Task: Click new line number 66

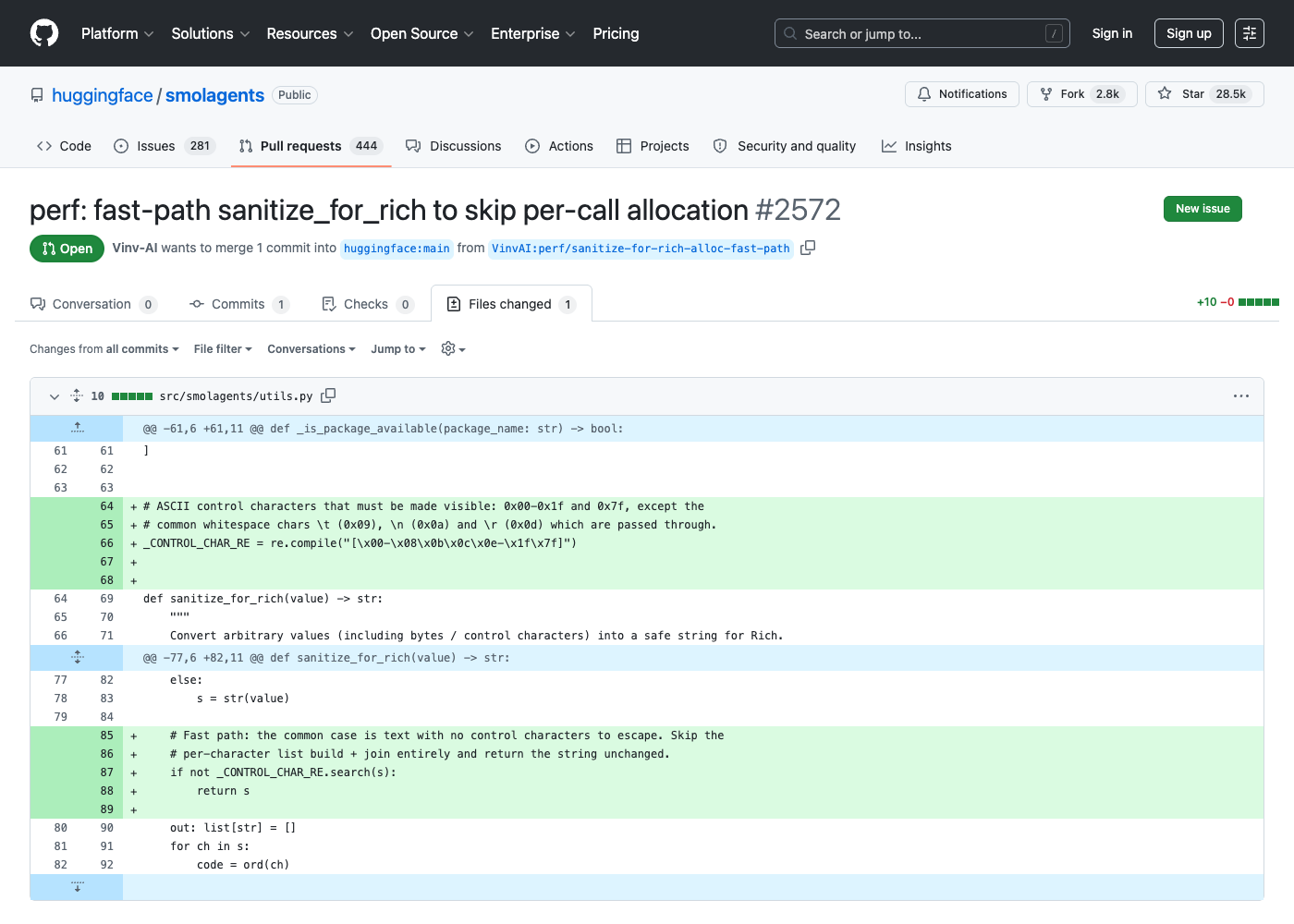Action: [x=106, y=543]
